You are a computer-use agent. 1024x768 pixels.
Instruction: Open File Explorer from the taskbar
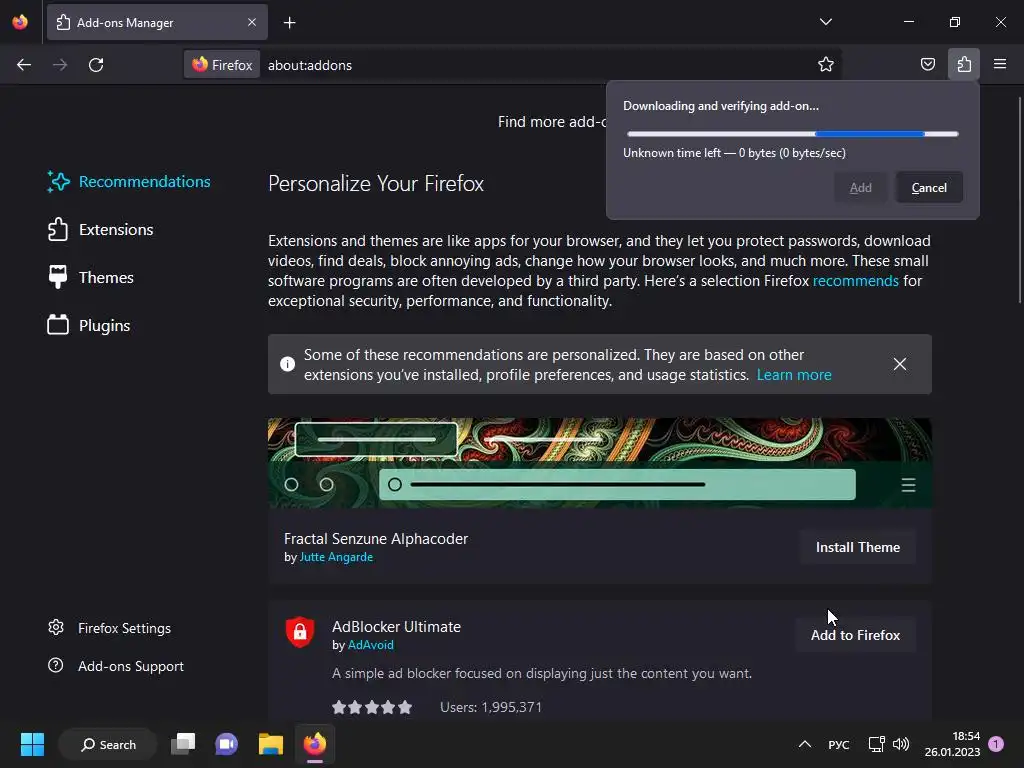click(270, 744)
